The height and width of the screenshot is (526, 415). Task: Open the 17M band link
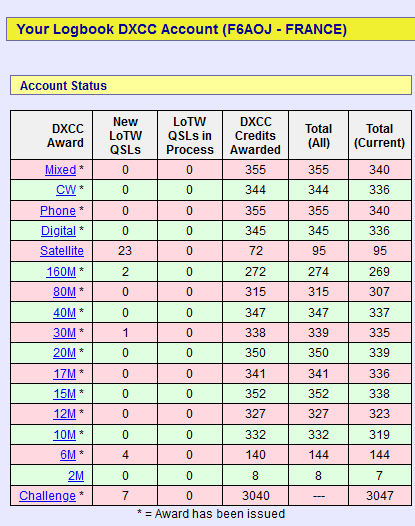coord(64,374)
